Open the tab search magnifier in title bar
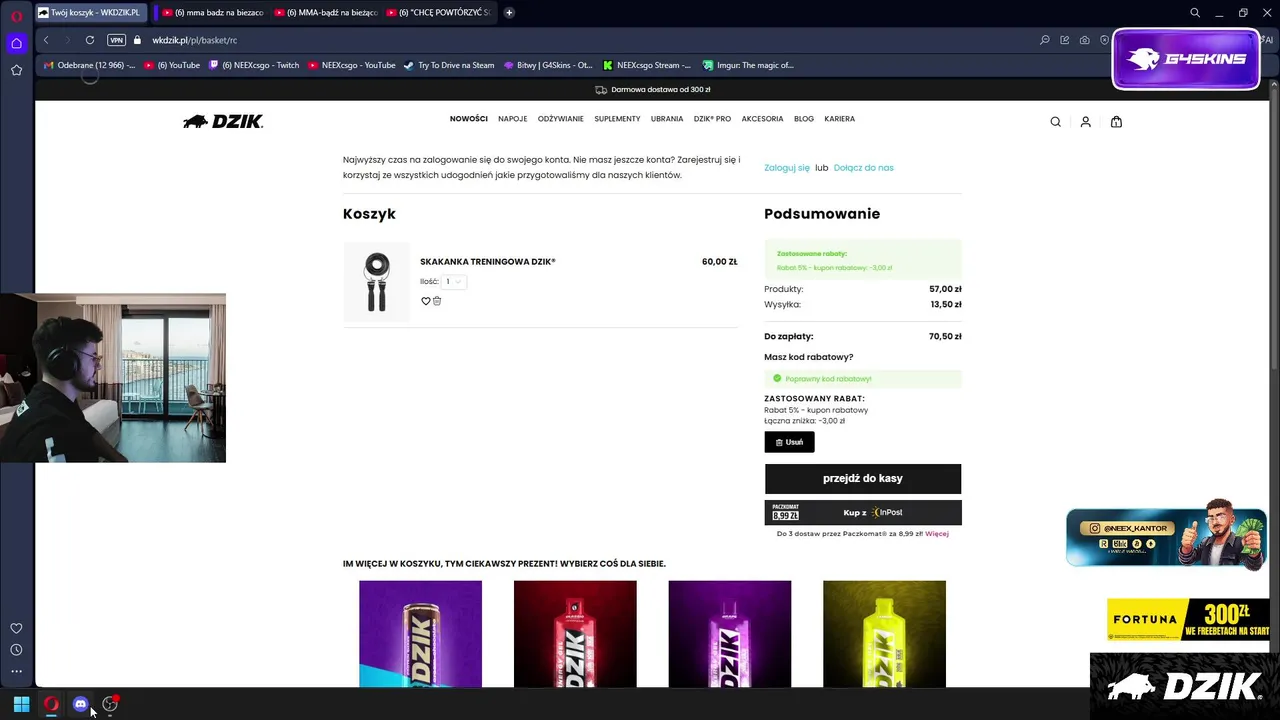The width and height of the screenshot is (1280, 720). coord(1195,13)
